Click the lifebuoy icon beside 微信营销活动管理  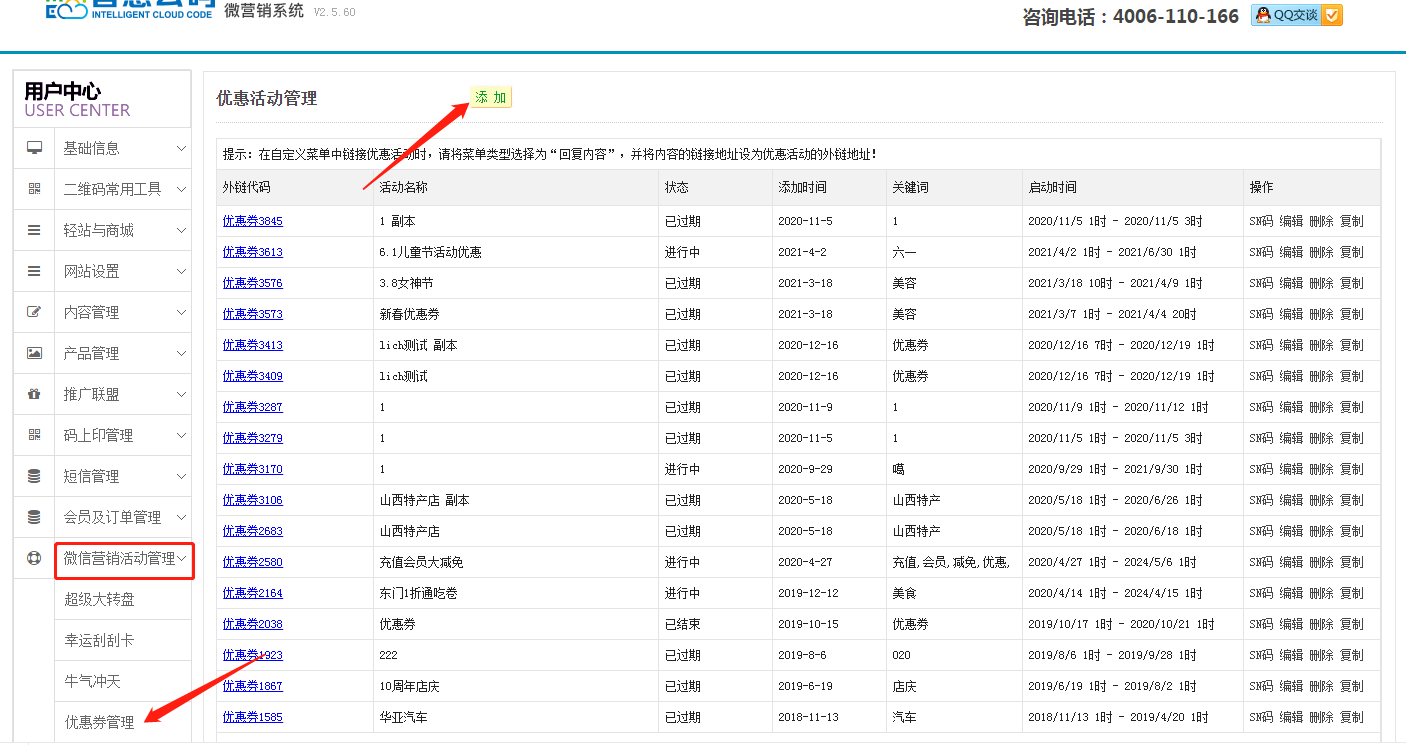tap(35, 558)
